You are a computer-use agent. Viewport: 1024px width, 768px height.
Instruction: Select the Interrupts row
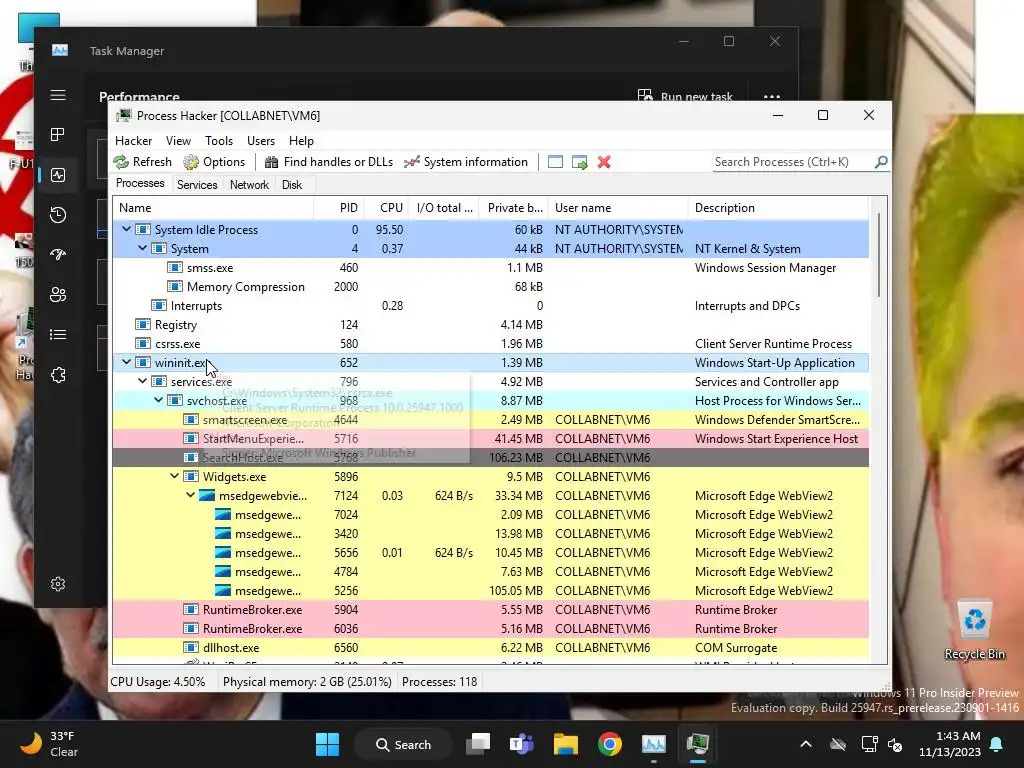pos(490,306)
